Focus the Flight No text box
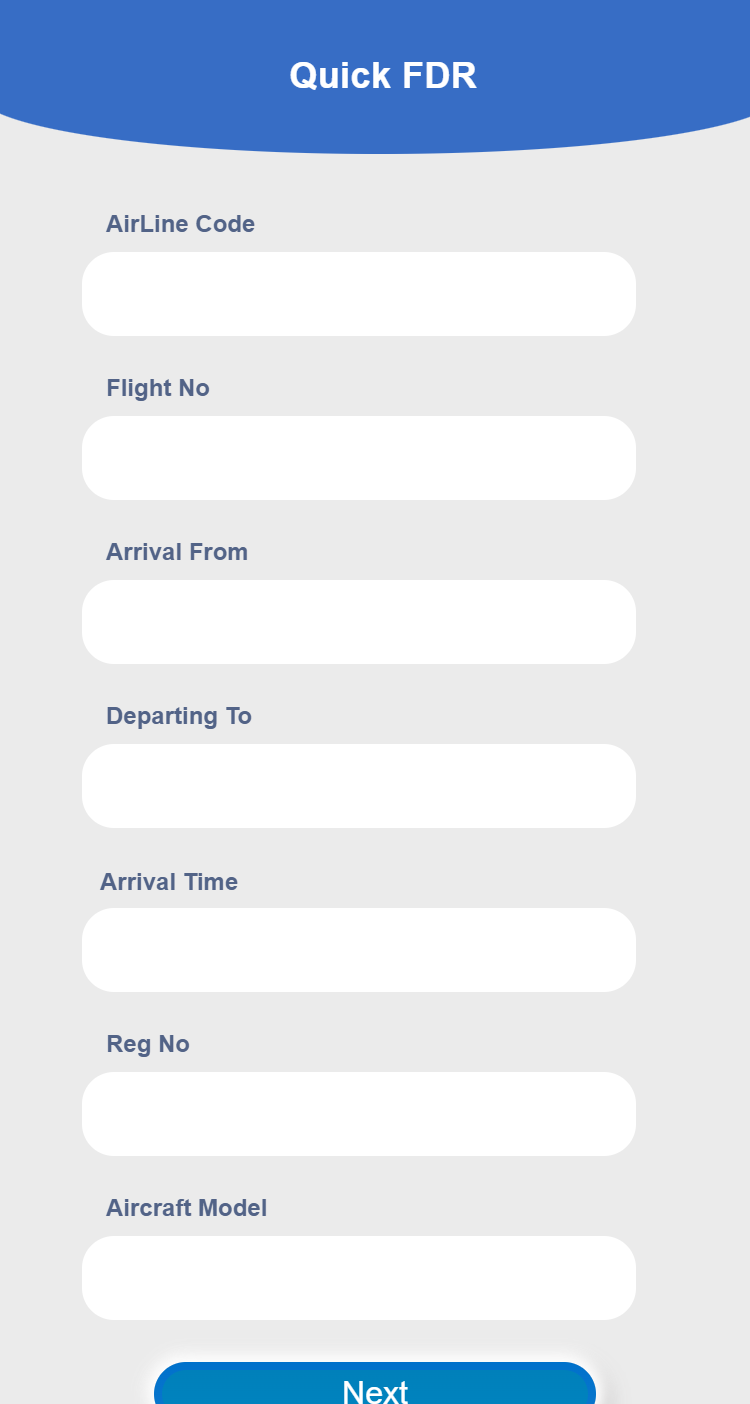This screenshot has height=1404, width=750. pos(358,458)
